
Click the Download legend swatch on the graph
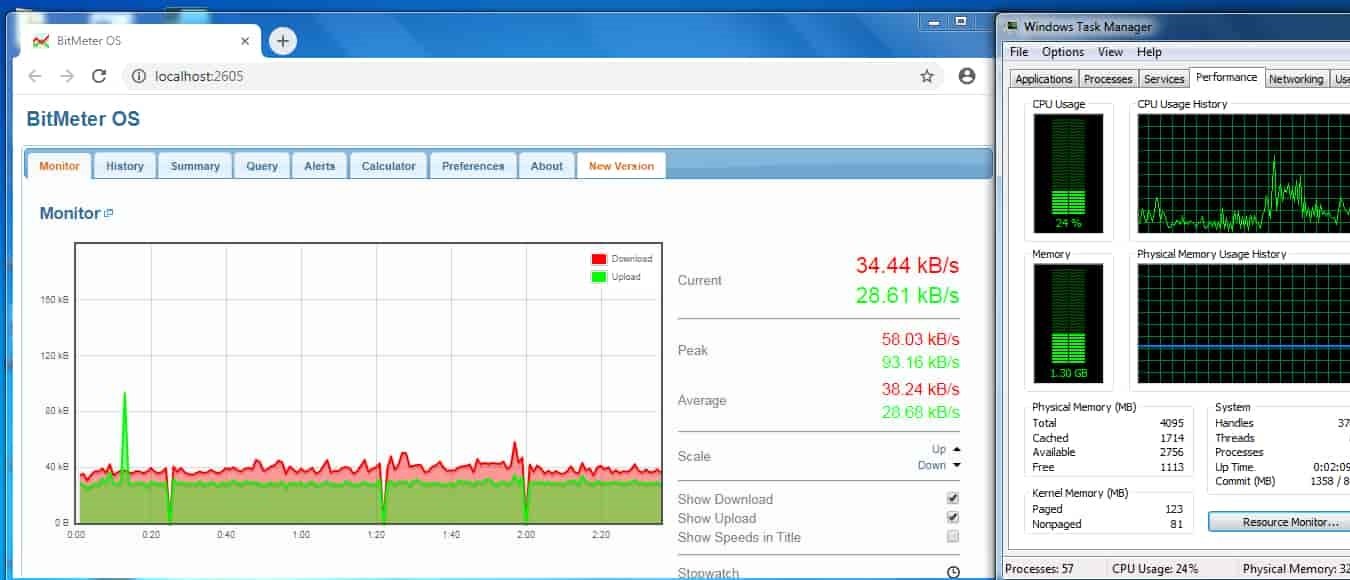(599, 258)
